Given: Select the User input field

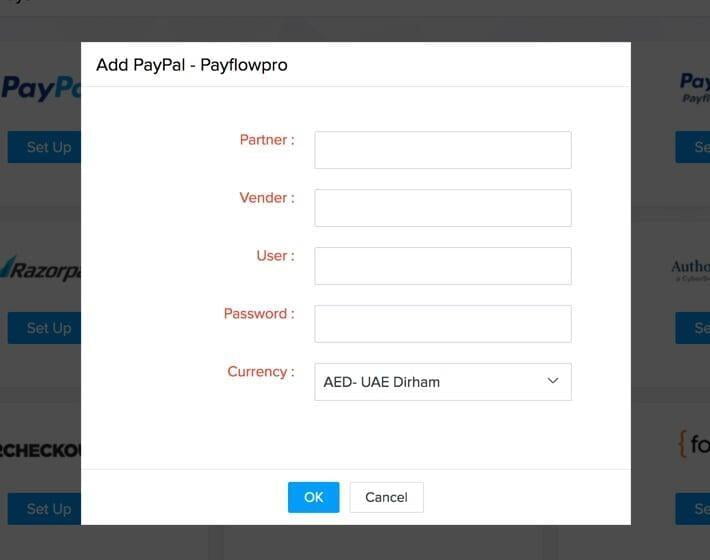Looking at the screenshot, I should 443,266.
